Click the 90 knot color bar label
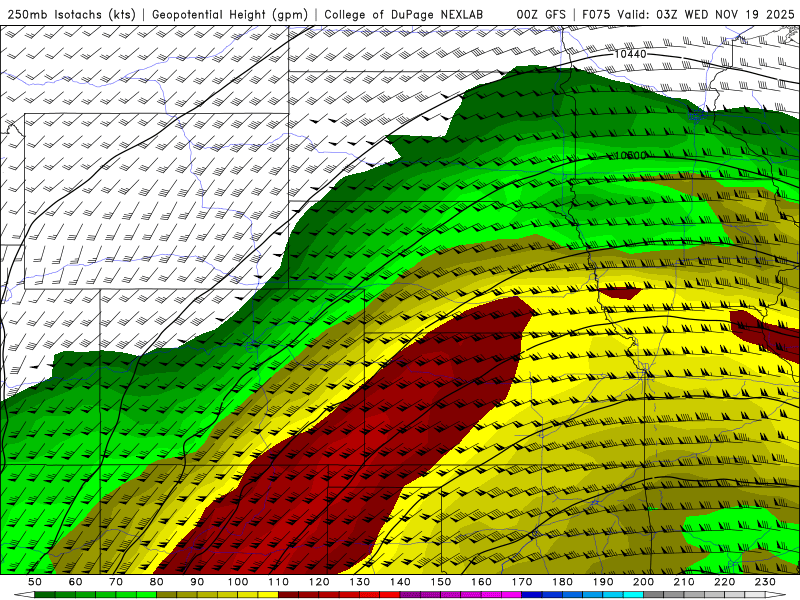Screen dimensions: 800x600 [197, 582]
